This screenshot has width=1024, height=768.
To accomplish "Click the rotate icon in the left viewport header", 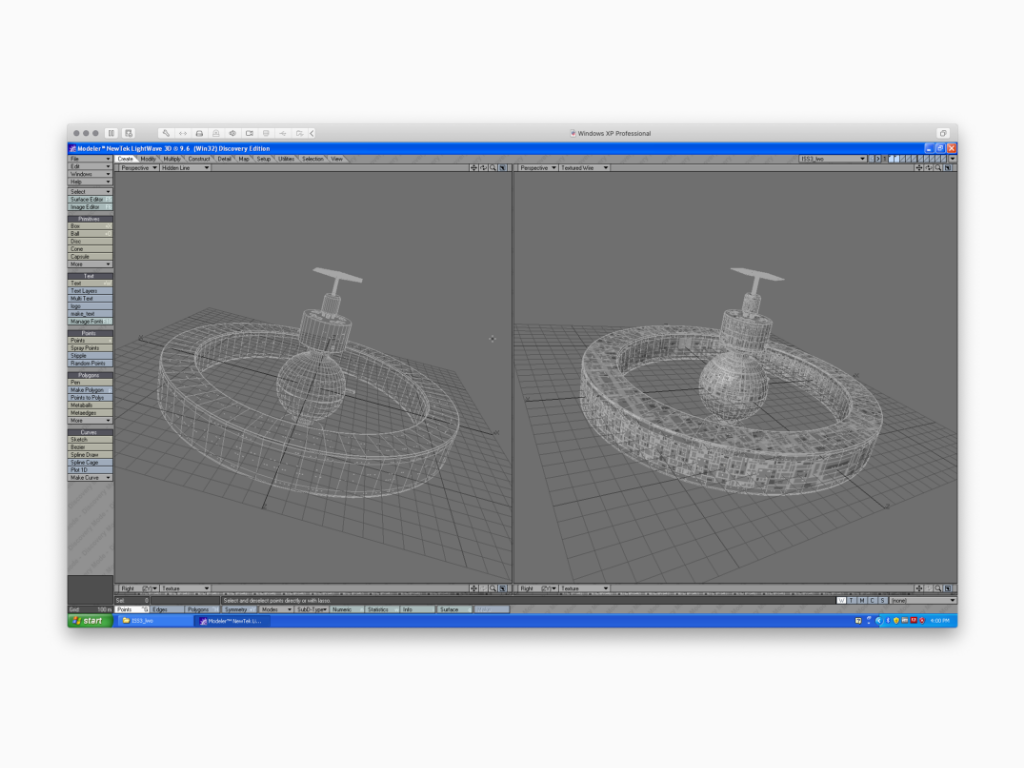I will (x=483, y=168).
